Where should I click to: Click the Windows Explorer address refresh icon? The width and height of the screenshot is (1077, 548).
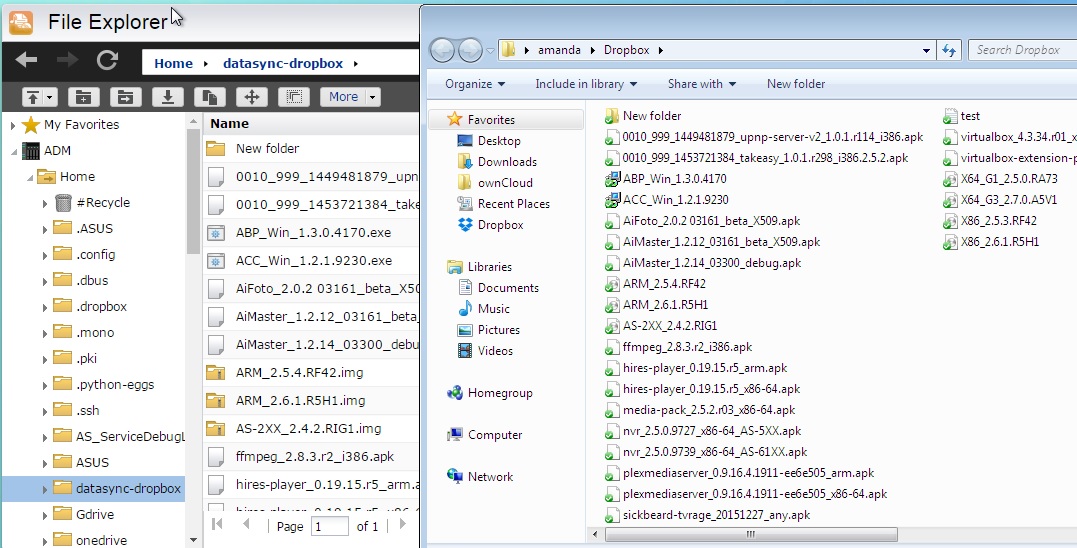[949, 50]
